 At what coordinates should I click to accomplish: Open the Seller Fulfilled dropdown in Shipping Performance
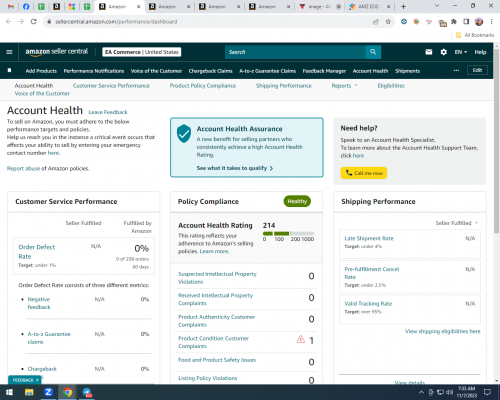(457, 223)
